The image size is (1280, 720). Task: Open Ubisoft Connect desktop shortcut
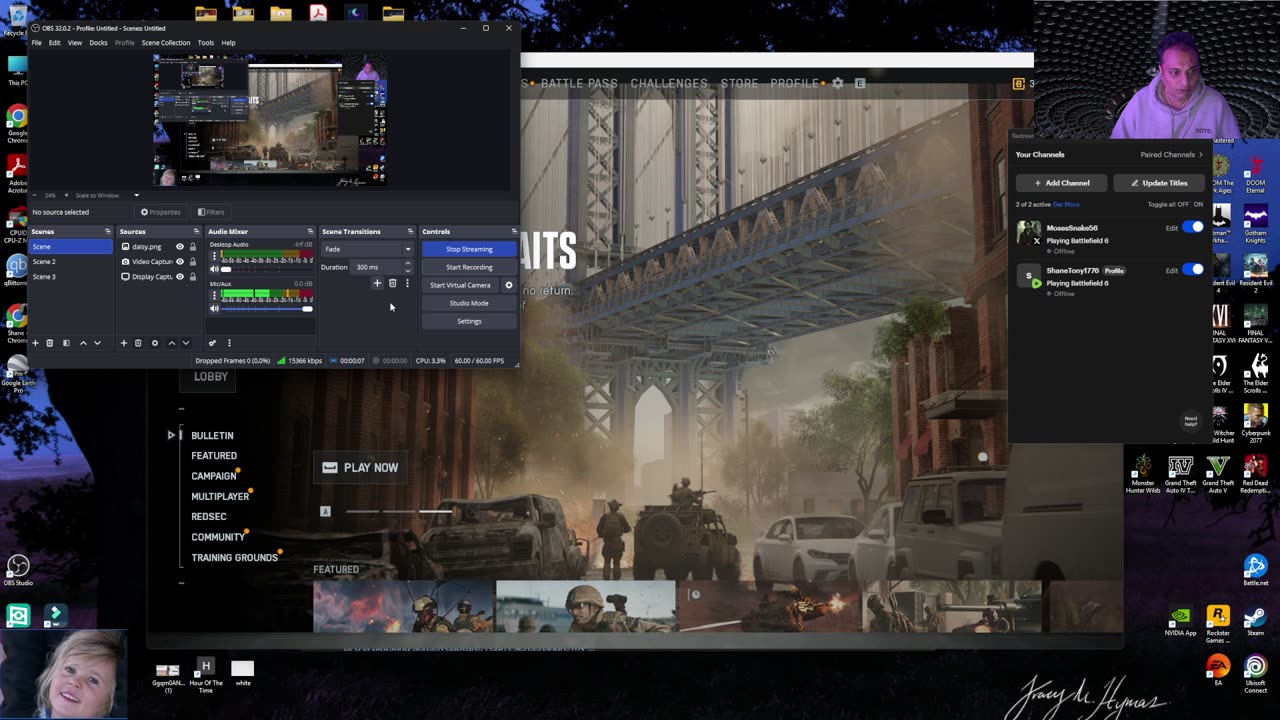point(1255,673)
